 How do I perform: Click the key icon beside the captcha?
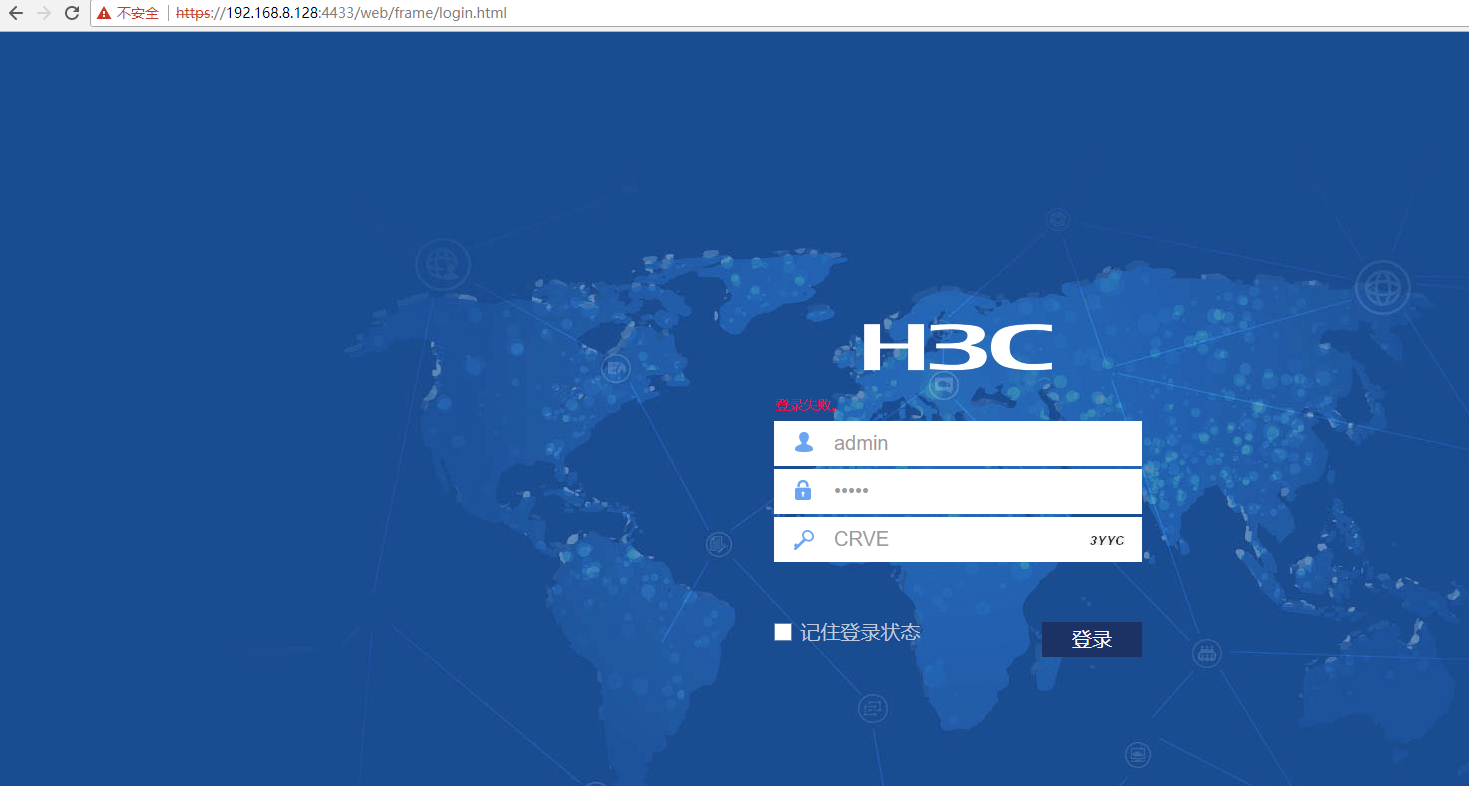tap(803, 539)
